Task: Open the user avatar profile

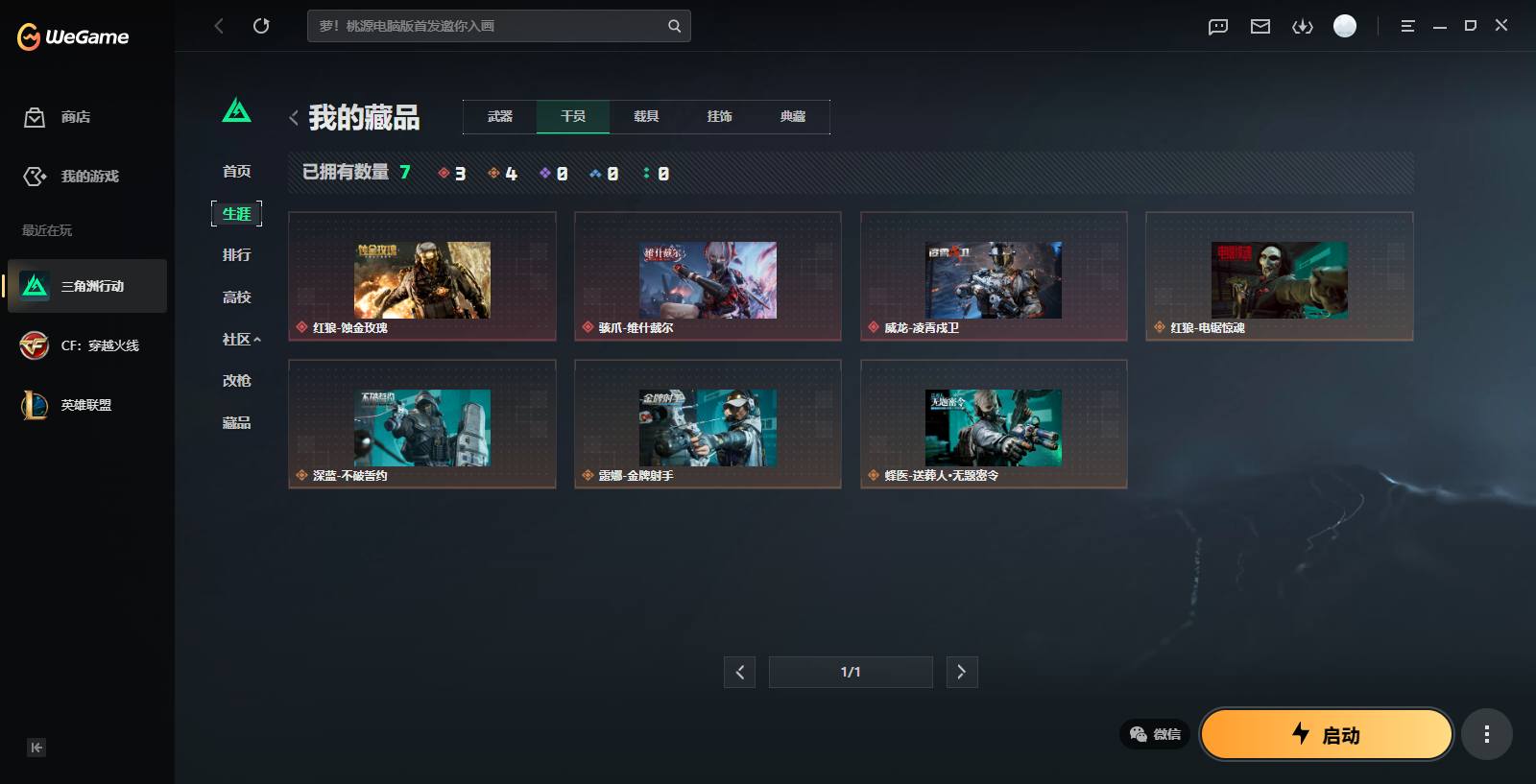Action: (x=1345, y=26)
